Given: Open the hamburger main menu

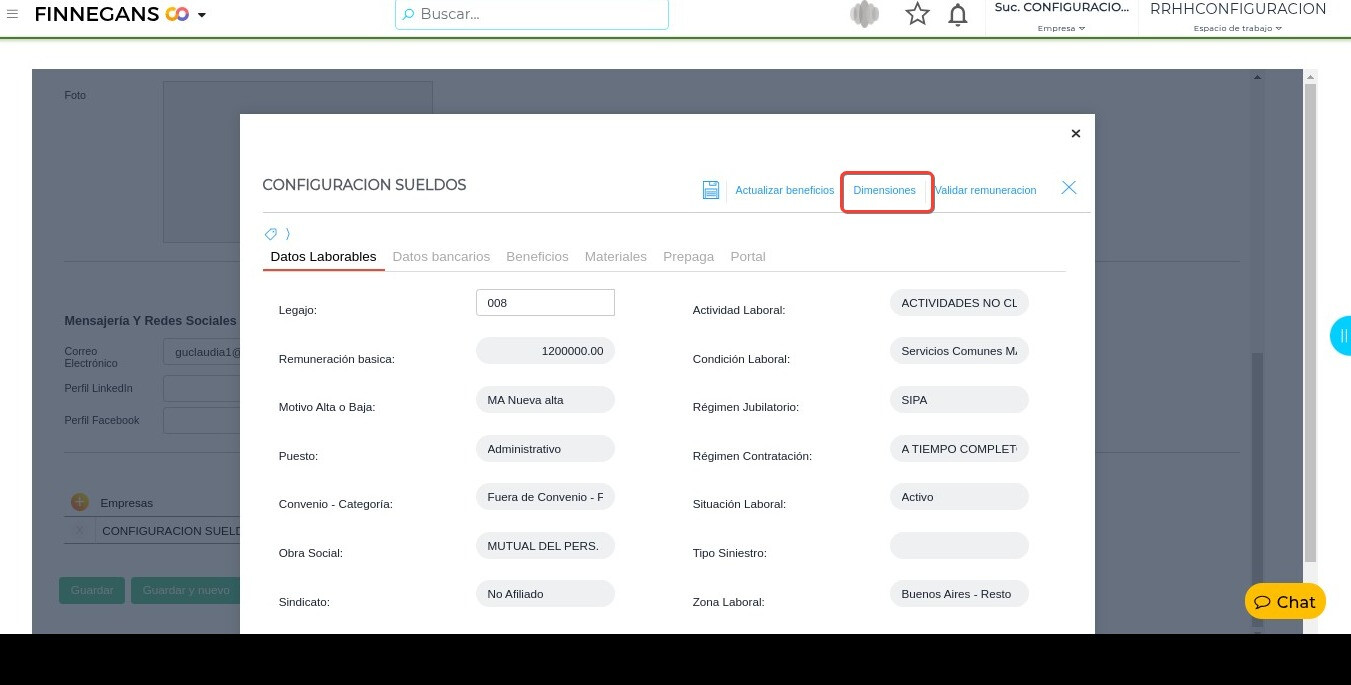Looking at the screenshot, I should pos(12,14).
